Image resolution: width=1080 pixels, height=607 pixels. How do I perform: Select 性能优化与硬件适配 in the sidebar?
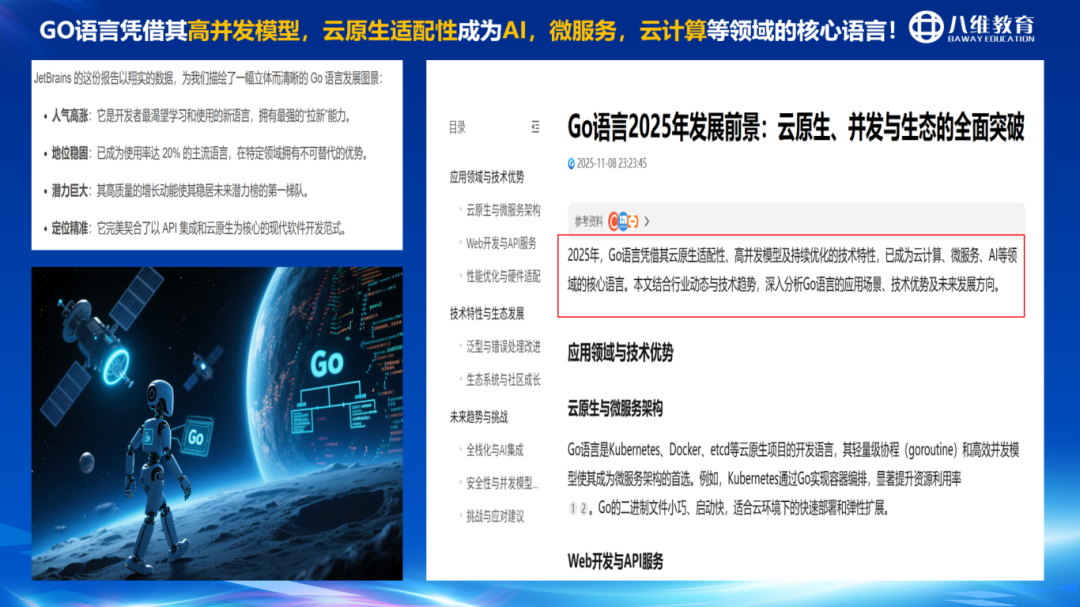click(503, 276)
